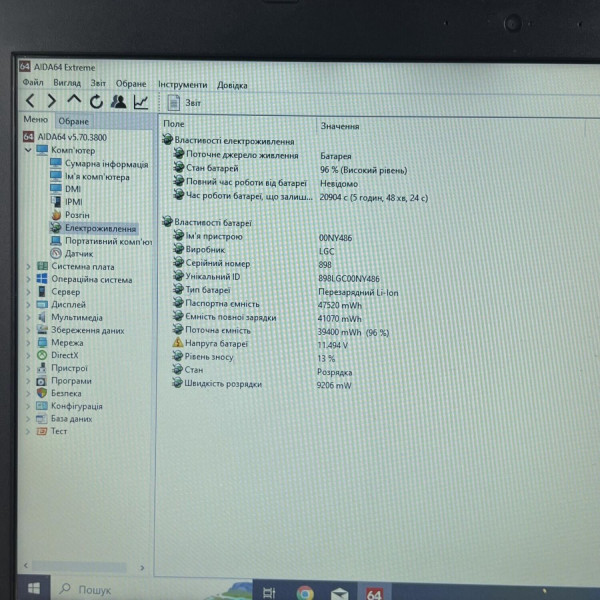Expand the Дисплей node
Image resolution: width=600 pixels, height=600 pixels.
(28, 305)
